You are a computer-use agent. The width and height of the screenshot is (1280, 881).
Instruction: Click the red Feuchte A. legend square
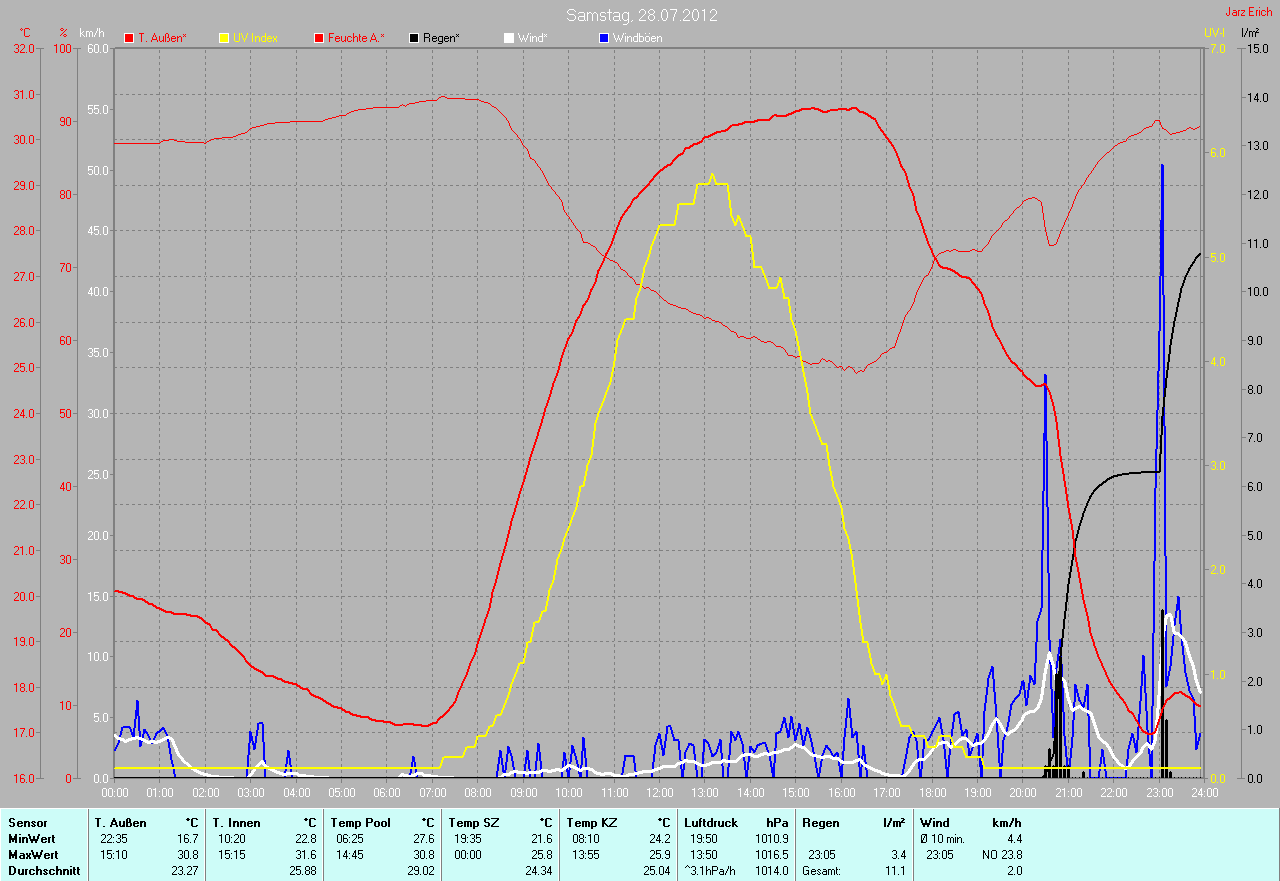point(319,38)
